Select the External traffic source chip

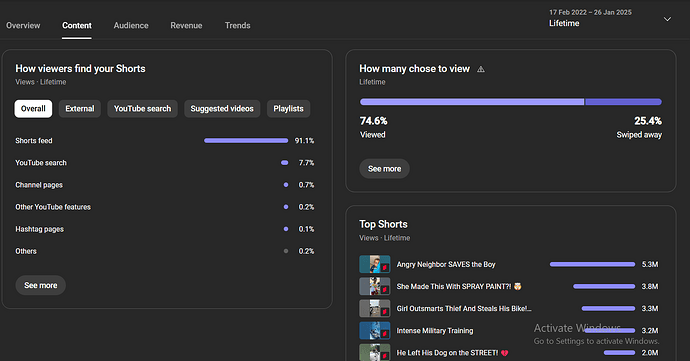(80, 109)
